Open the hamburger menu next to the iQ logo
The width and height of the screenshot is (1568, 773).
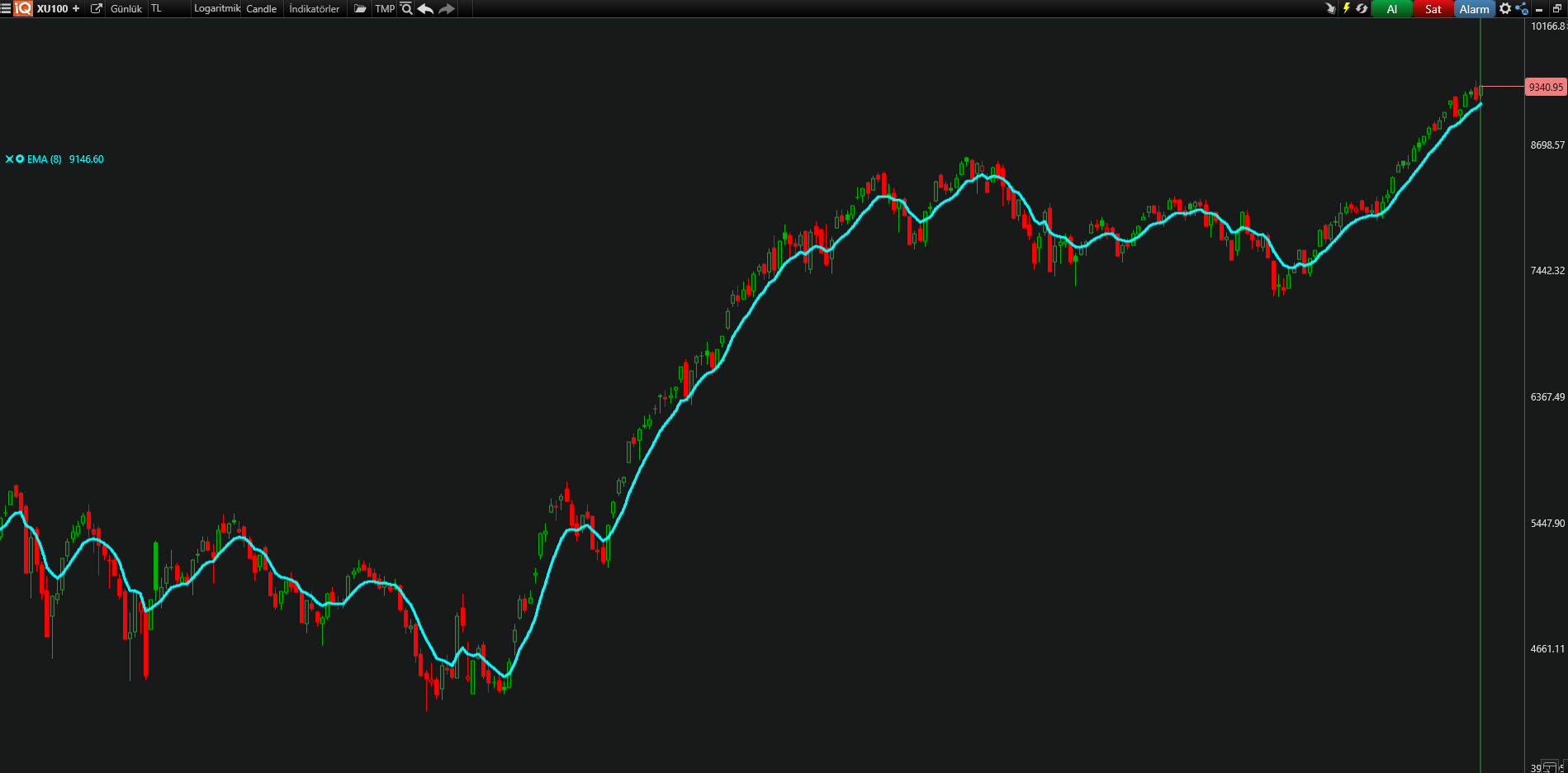pos(6,8)
